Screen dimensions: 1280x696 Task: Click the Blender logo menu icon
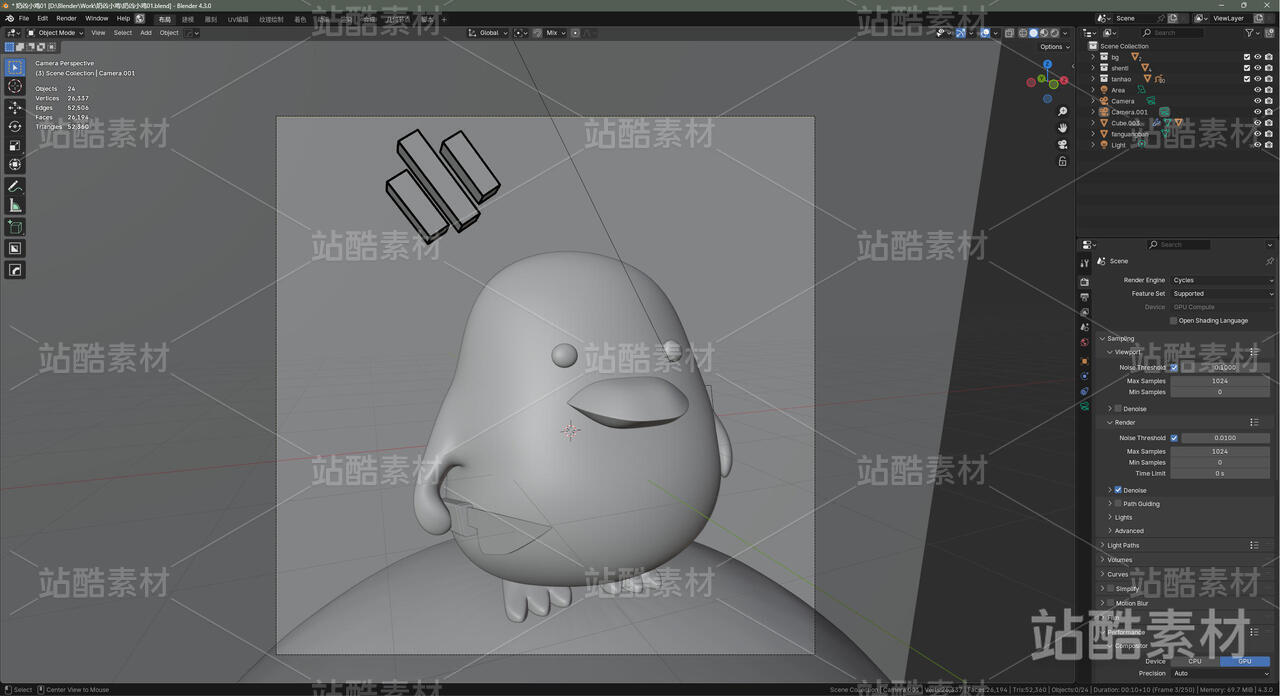click(9, 18)
